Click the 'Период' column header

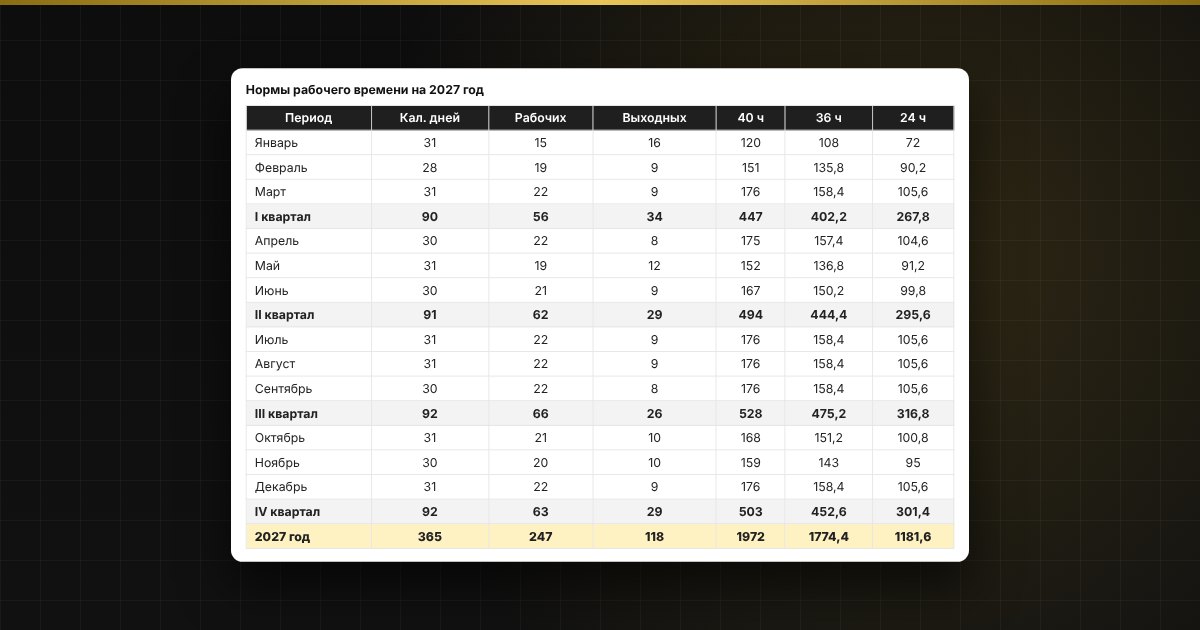tap(308, 118)
